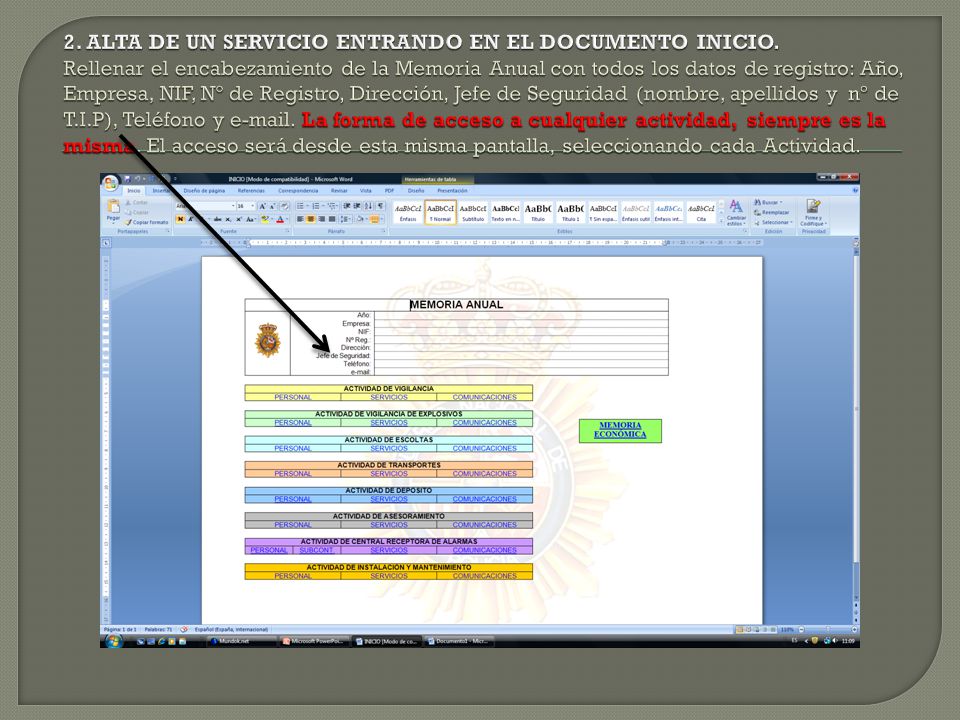
Task: Open the Fuente dialog launcher
Action: [287, 231]
